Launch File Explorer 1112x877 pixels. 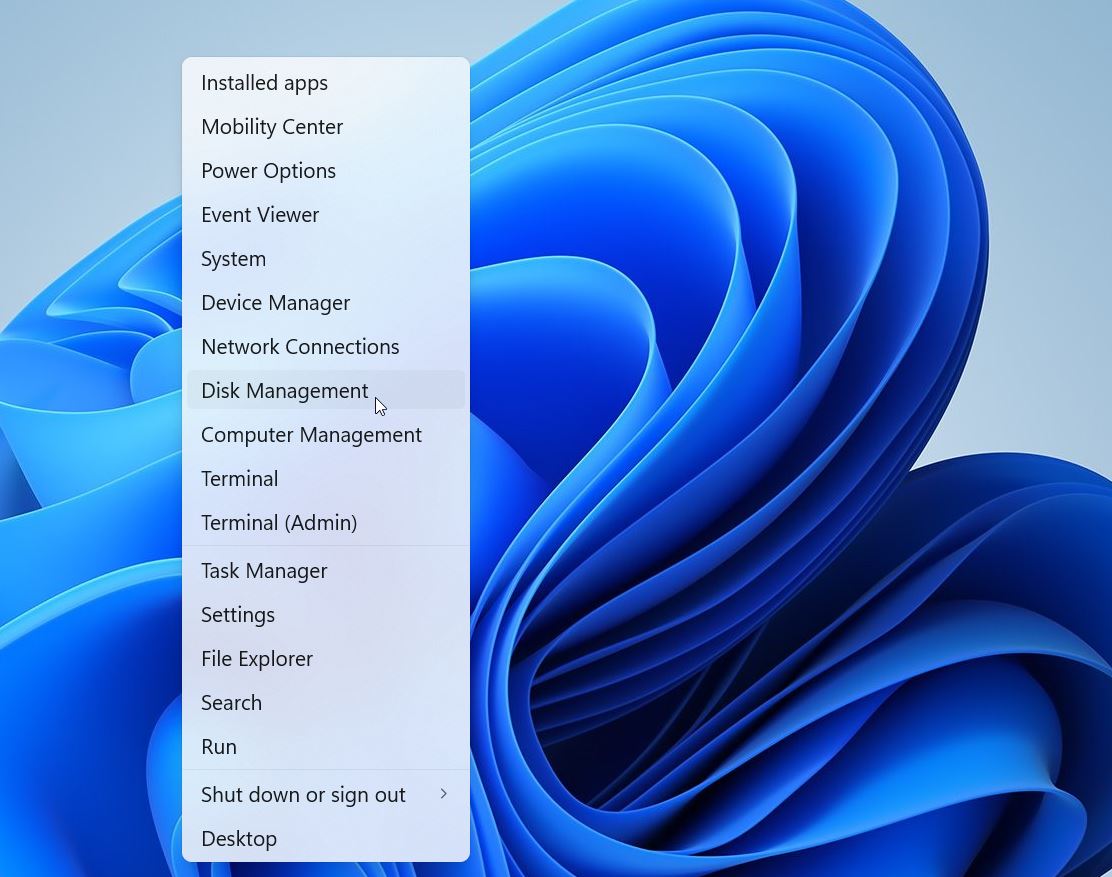pyautogui.click(x=326, y=659)
